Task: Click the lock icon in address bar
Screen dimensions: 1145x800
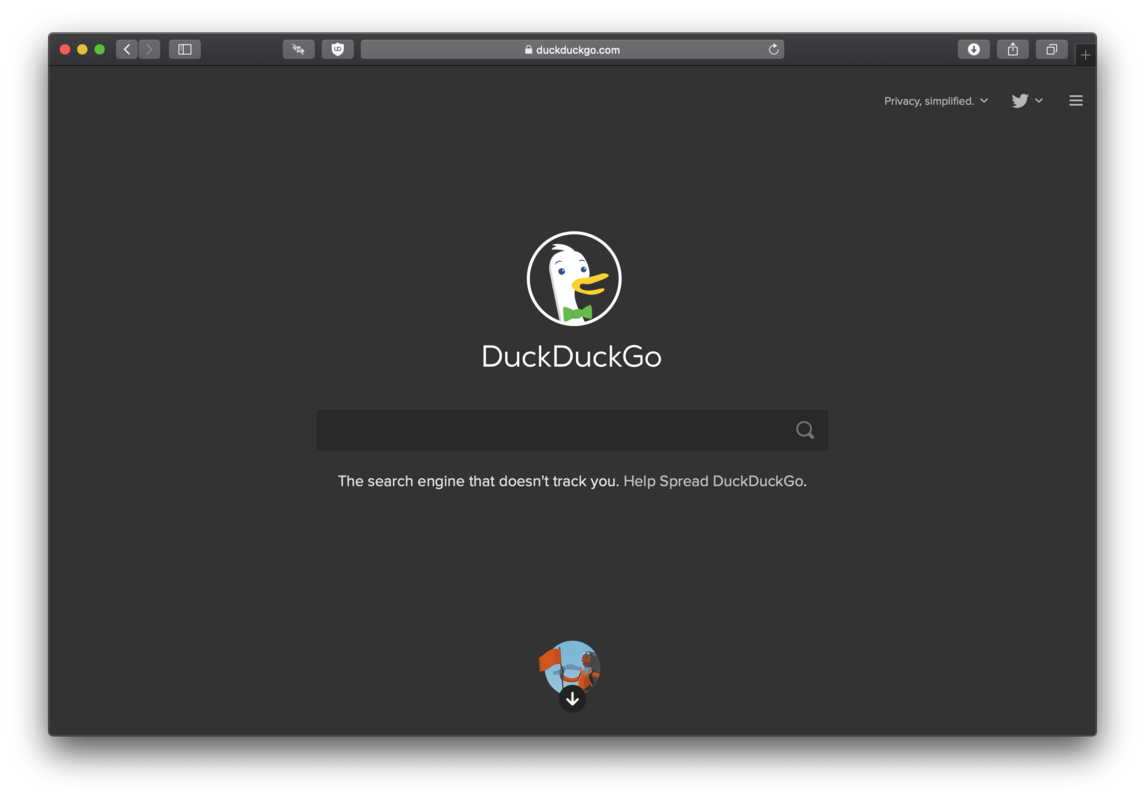Action: (x=528, y=50)
